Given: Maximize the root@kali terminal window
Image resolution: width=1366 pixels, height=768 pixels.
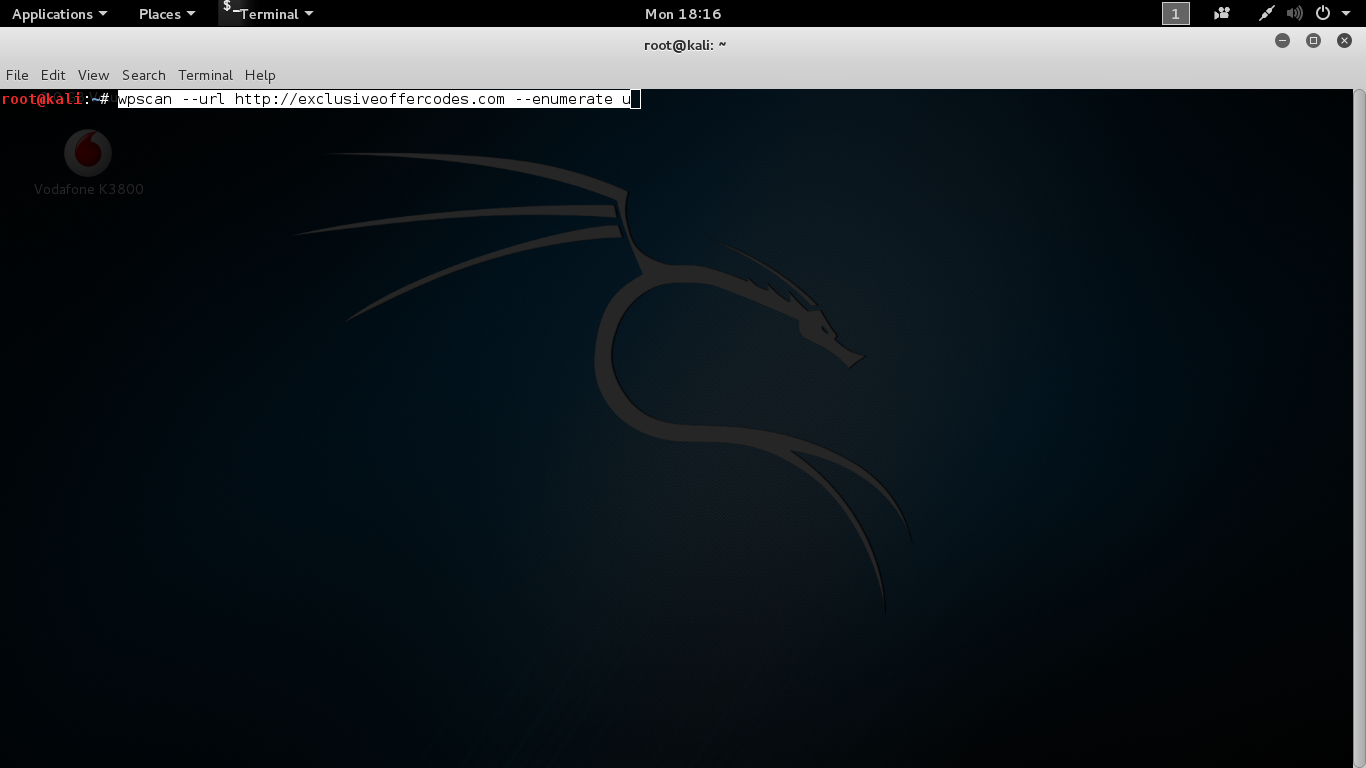Looking at the screenshot, I should (x=1314, y=41).
